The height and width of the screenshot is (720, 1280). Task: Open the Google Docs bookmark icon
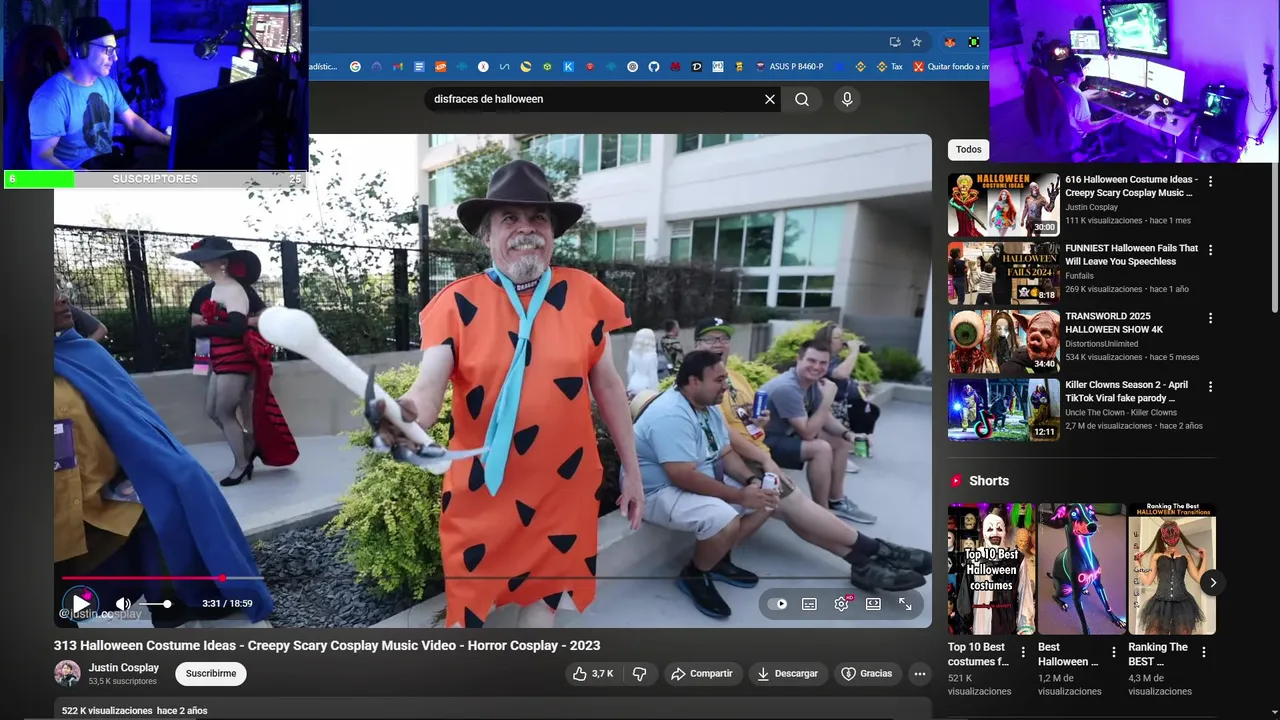[x=419, y=67]
